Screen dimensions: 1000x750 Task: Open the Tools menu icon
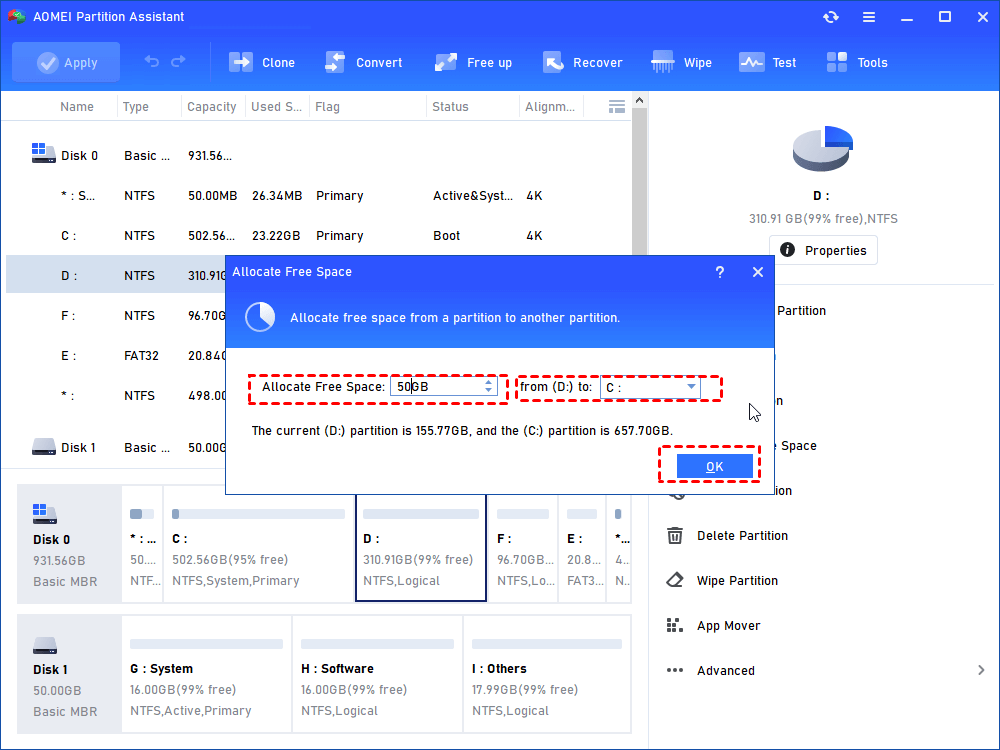[x=837, y=62]
